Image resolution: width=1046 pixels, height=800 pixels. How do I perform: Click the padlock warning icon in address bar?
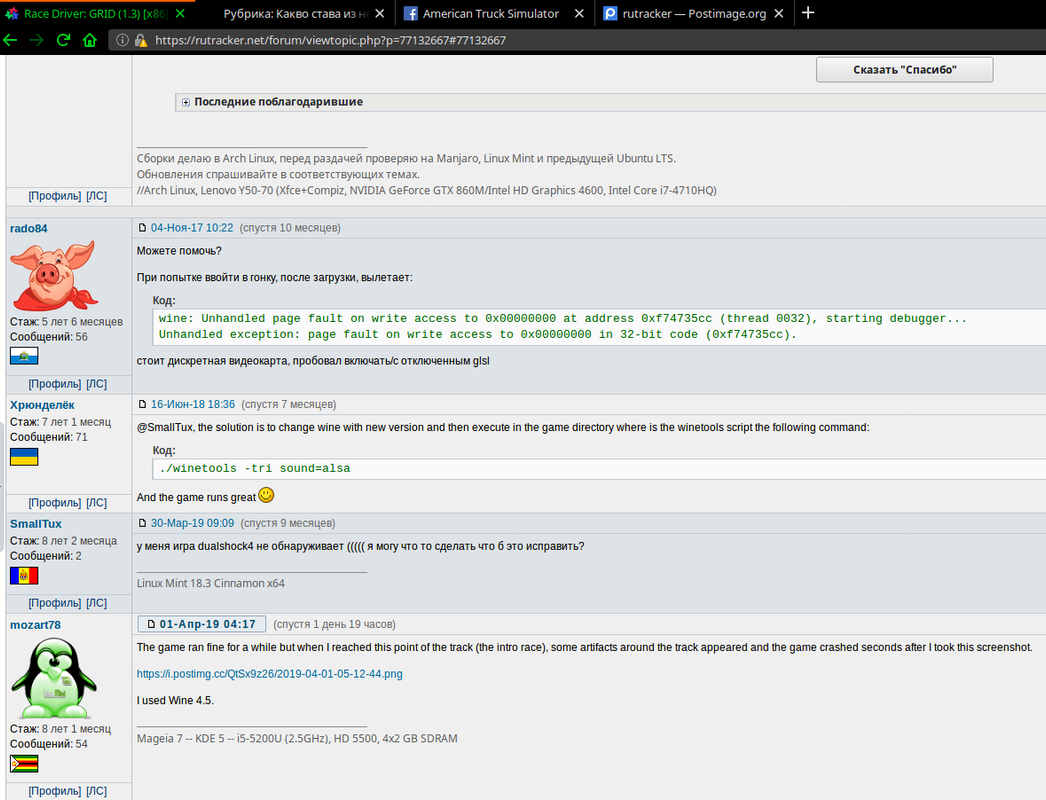tap(141, 40)
